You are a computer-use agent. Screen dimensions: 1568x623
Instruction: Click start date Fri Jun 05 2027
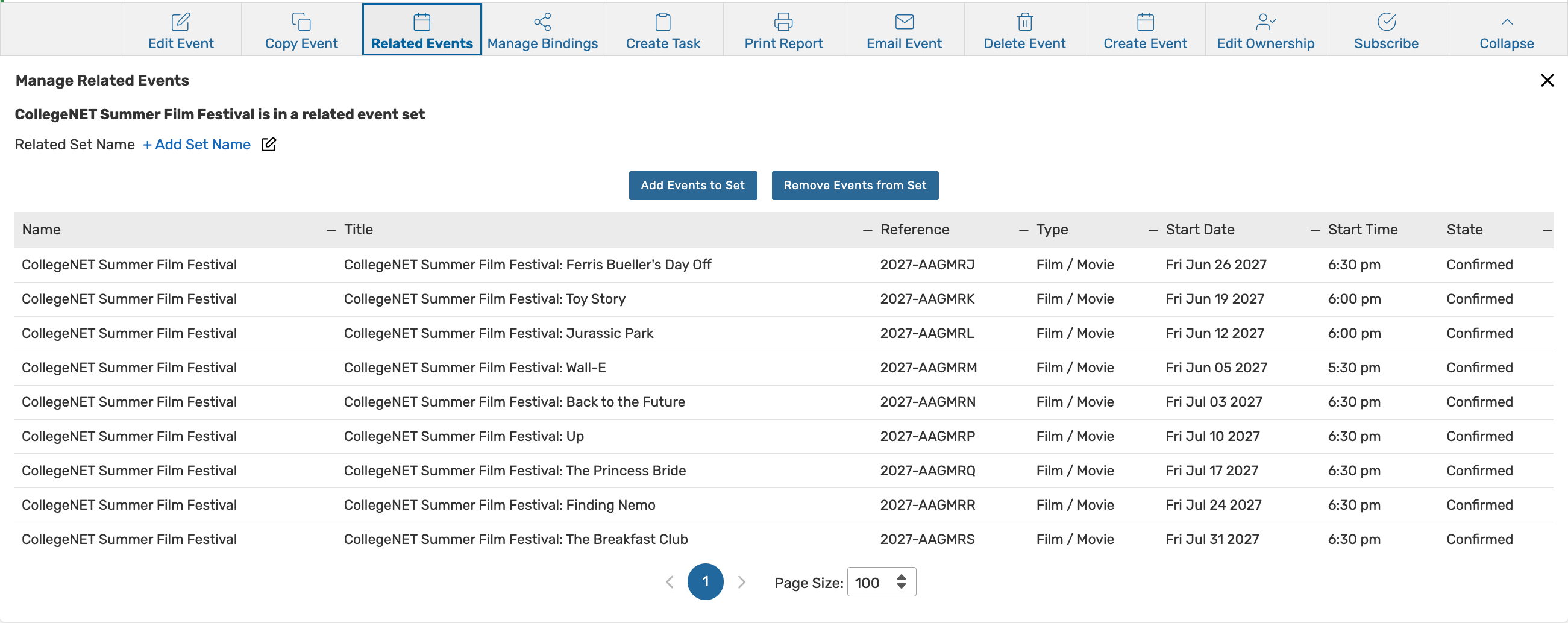pyautogui.click(x=1216, y=368)
